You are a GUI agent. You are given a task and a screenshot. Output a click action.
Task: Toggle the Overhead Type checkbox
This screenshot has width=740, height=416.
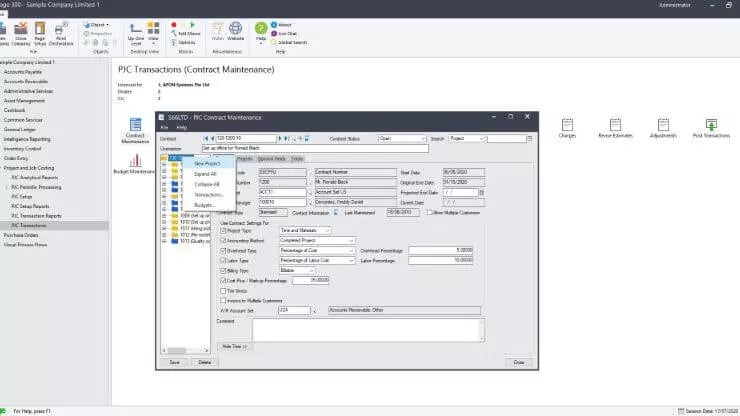point(223,250)
